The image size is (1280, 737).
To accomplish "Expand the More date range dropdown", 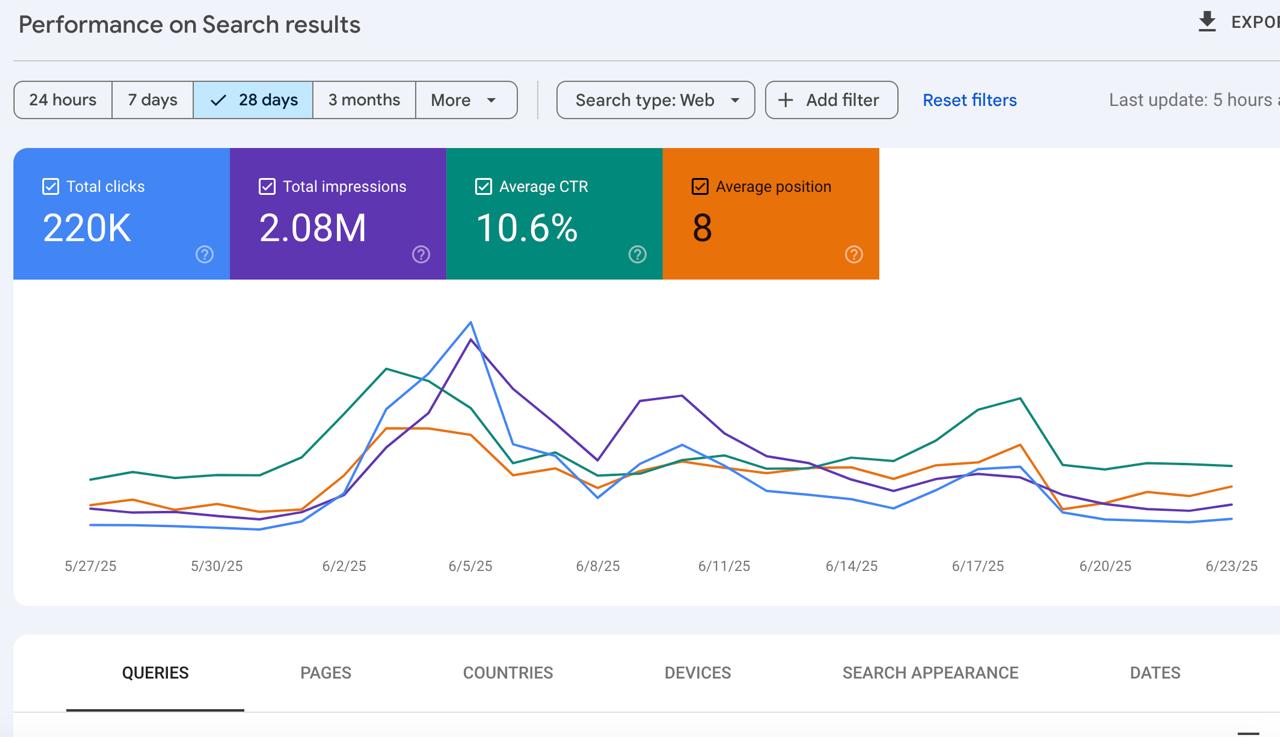I will (465, 100).
